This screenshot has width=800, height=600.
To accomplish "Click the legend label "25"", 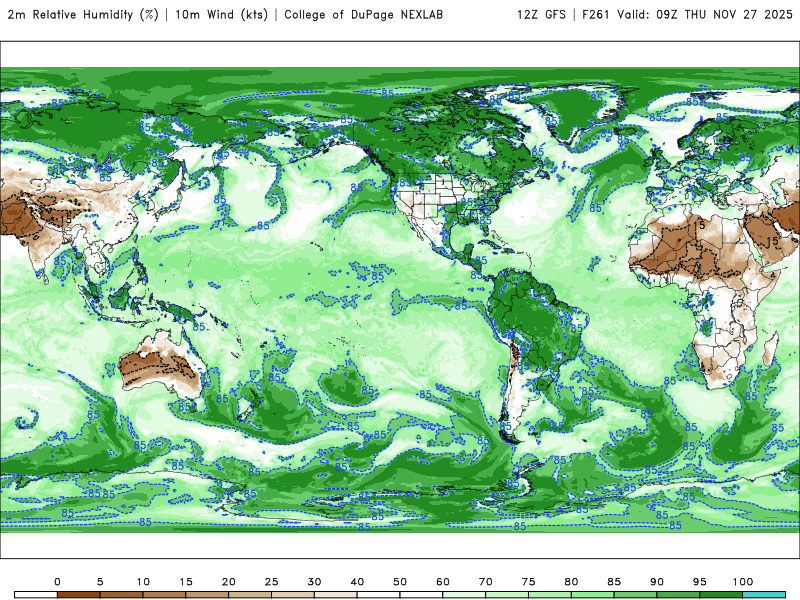I will 271,582.
